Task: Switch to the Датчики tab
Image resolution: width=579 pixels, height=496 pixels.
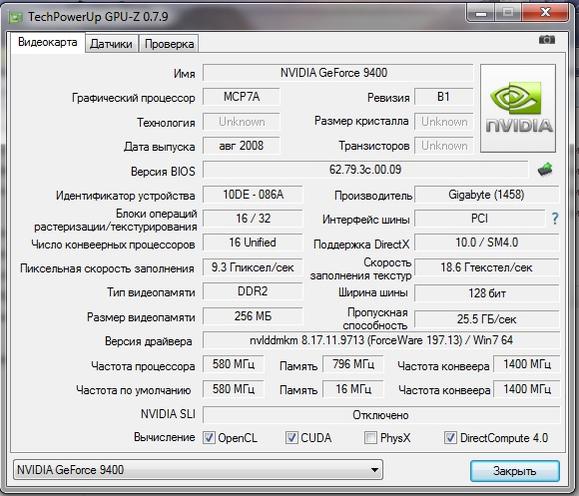Action: point(111,44)
